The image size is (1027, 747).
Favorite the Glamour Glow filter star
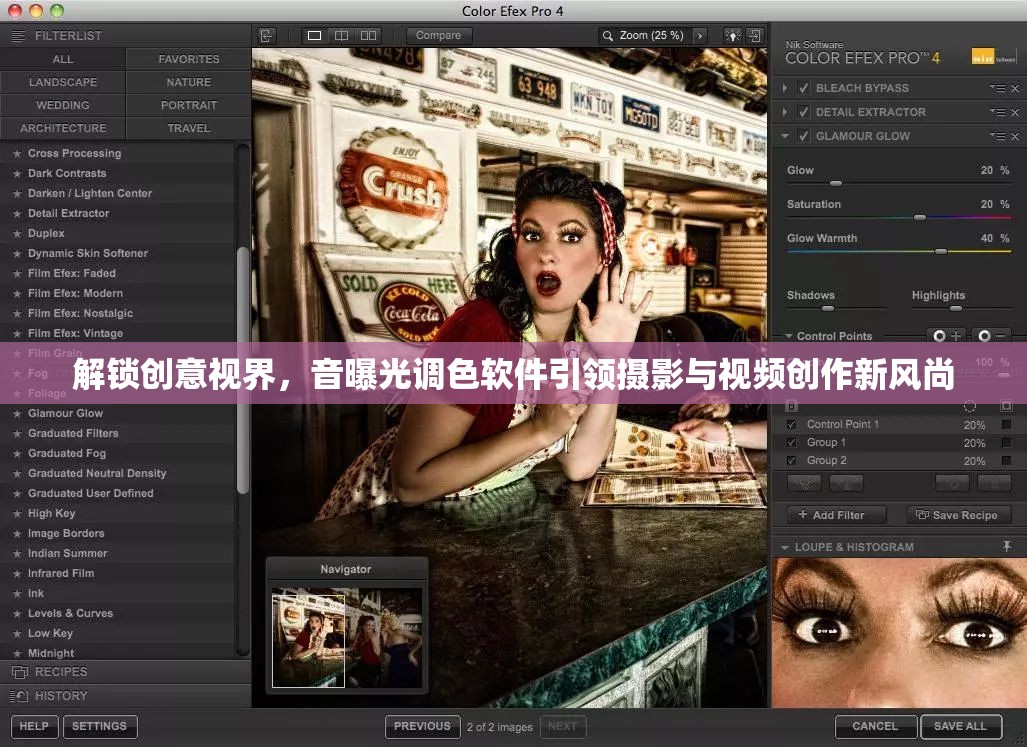(x=17, y=414)
